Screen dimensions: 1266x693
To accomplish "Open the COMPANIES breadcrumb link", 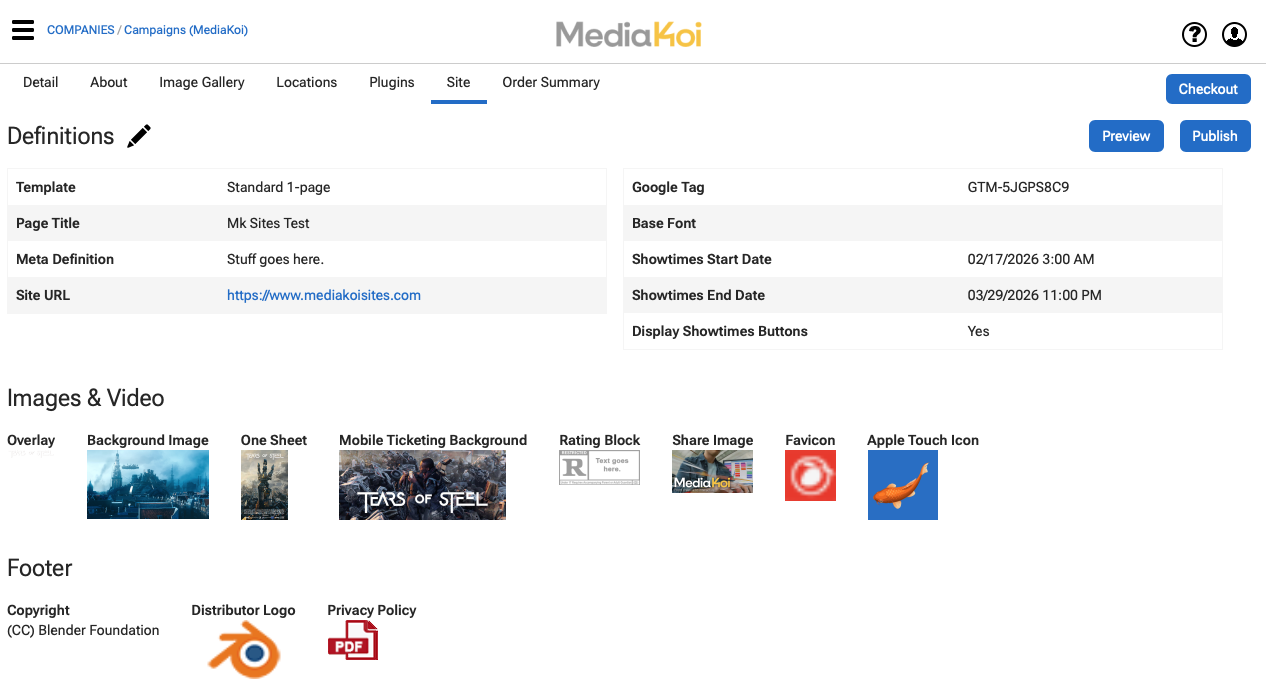I will 81,30.
